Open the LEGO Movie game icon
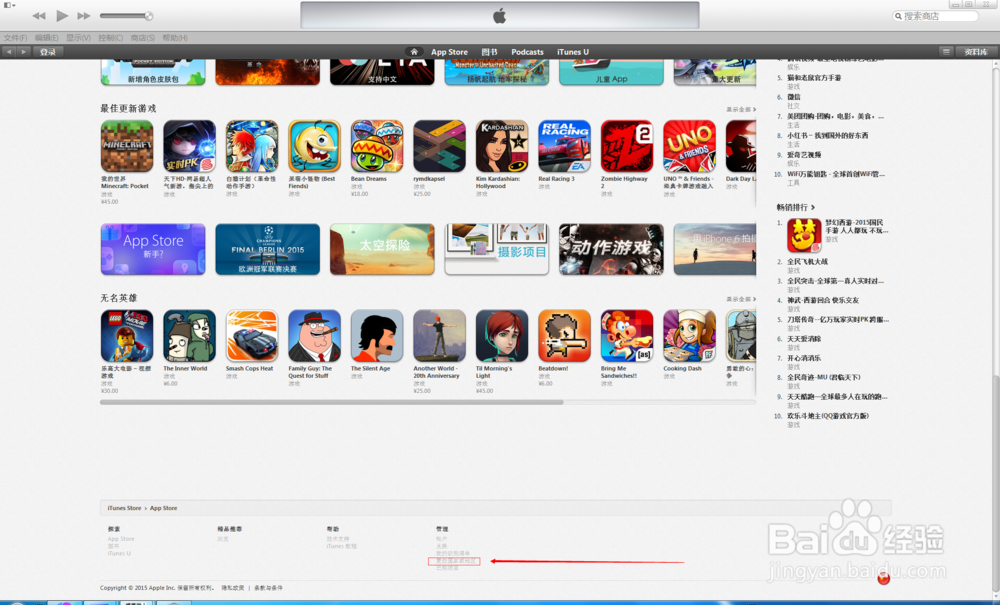 127,336
